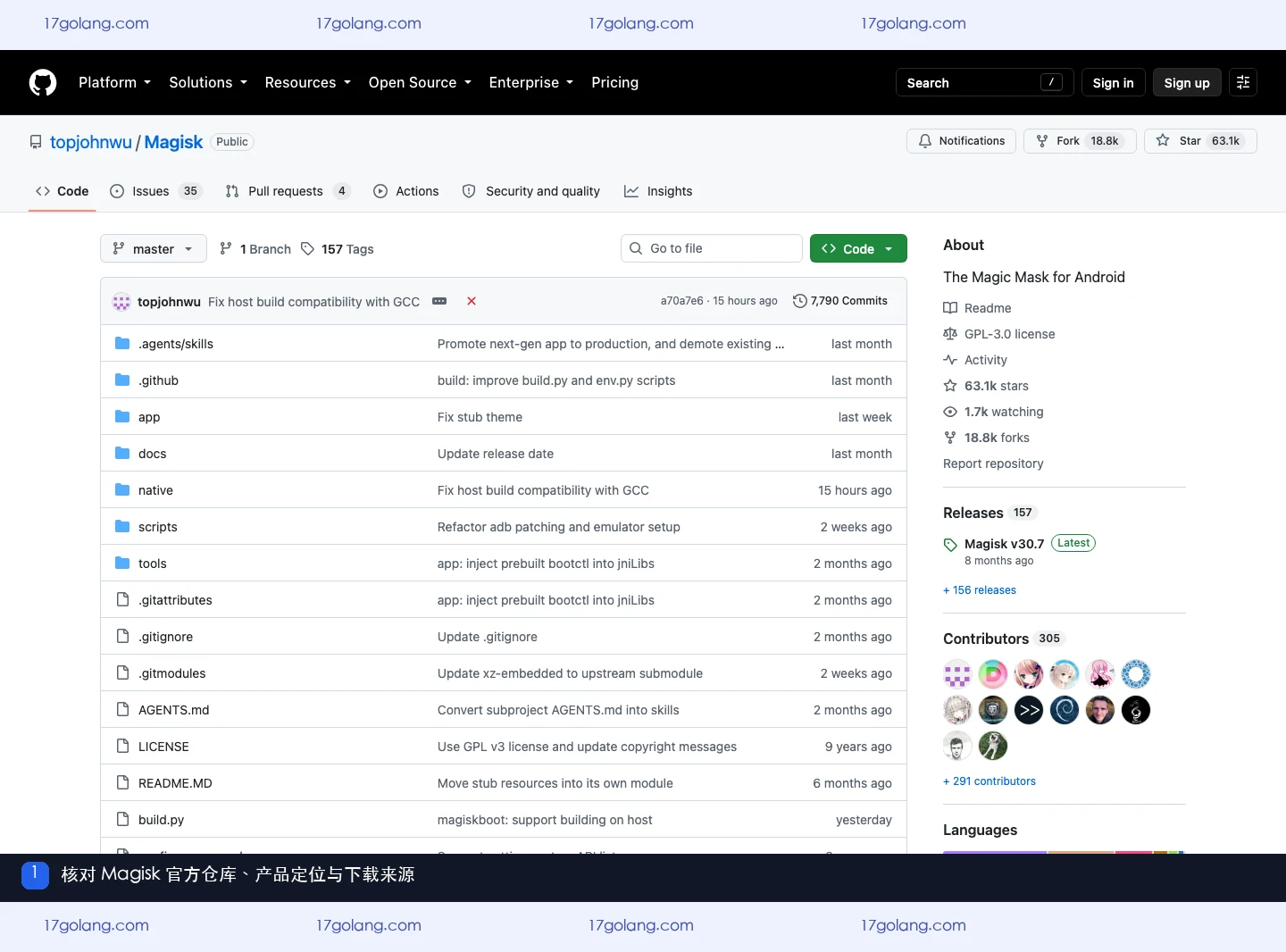Click the Activity pulse icon
The height and width of the screenshot is (952, 1286).
[x=950, y=360]
